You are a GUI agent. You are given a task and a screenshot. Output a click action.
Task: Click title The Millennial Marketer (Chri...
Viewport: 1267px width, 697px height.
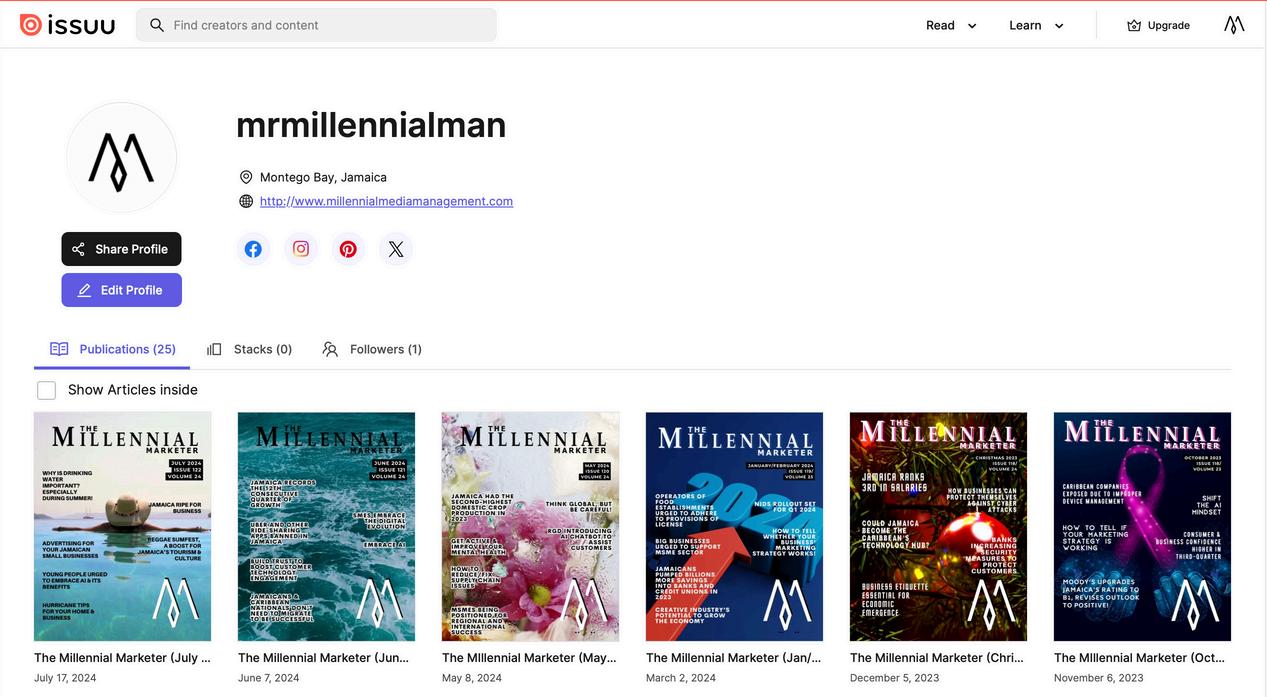click(x=937, y=658)
